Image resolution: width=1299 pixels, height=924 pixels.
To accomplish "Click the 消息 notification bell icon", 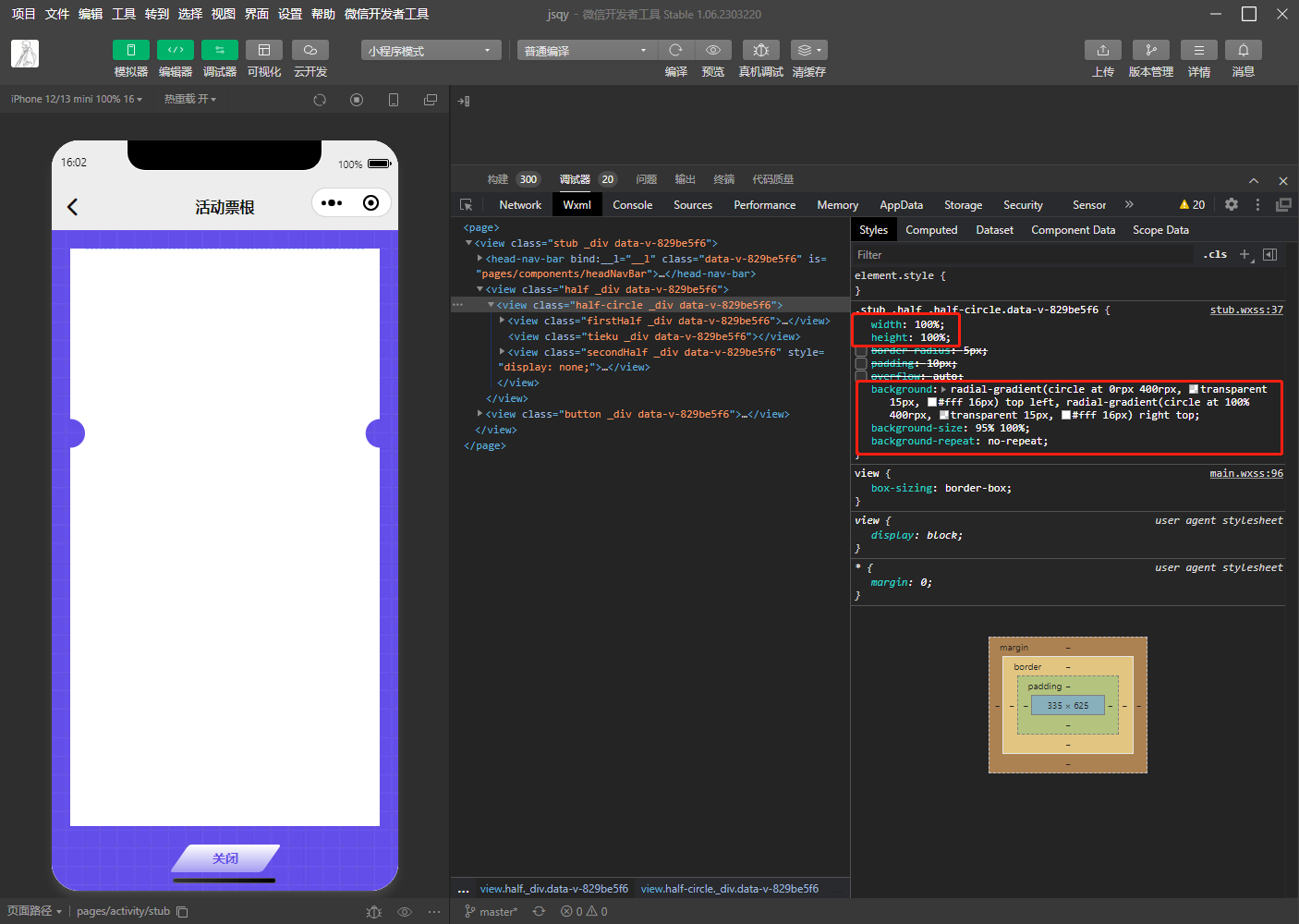I will pyautogui.click(x=1243, y=50).
